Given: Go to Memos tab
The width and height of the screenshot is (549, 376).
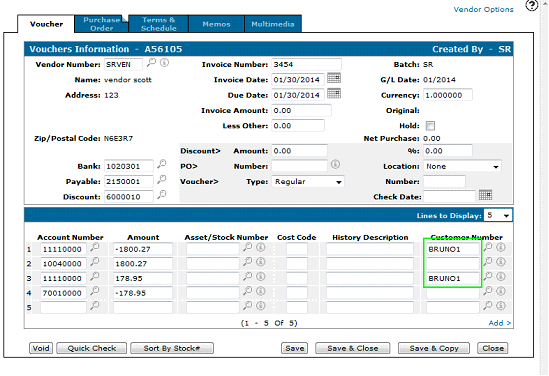Looking at the screenshot, I should pos(216,24).
